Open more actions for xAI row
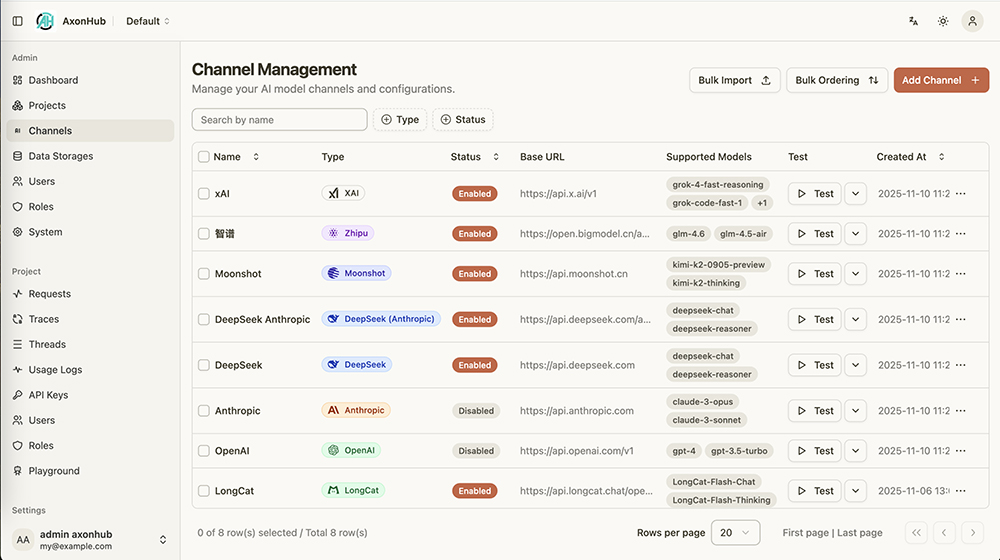Image resolution: width=1000 pixels, height=560 pixels. tap(961, 194)
